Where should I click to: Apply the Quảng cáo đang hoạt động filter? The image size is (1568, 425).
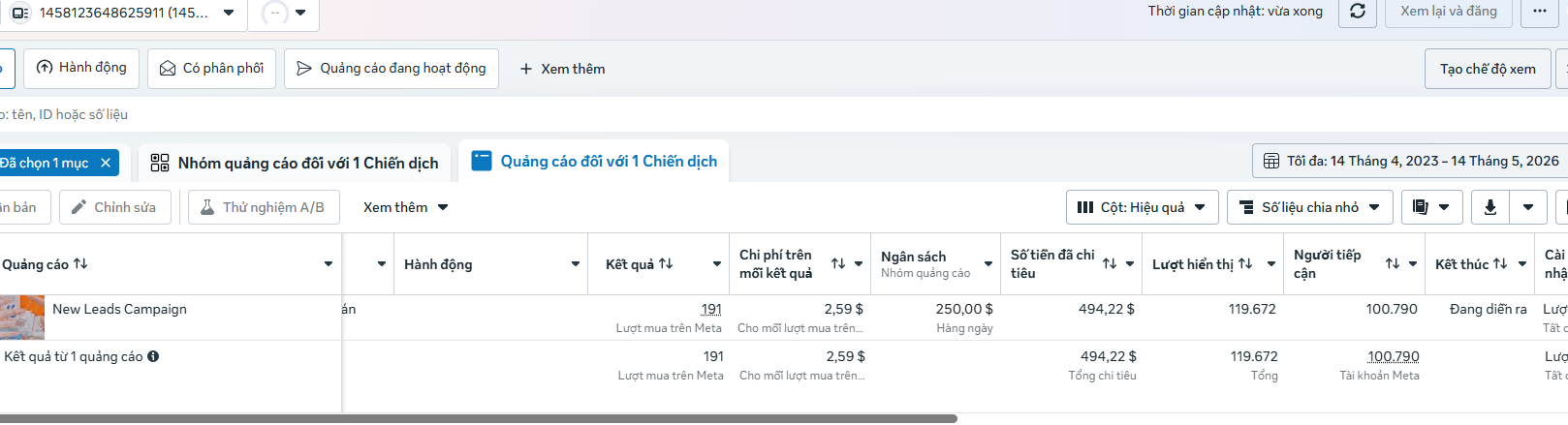(x=392, y=69)
